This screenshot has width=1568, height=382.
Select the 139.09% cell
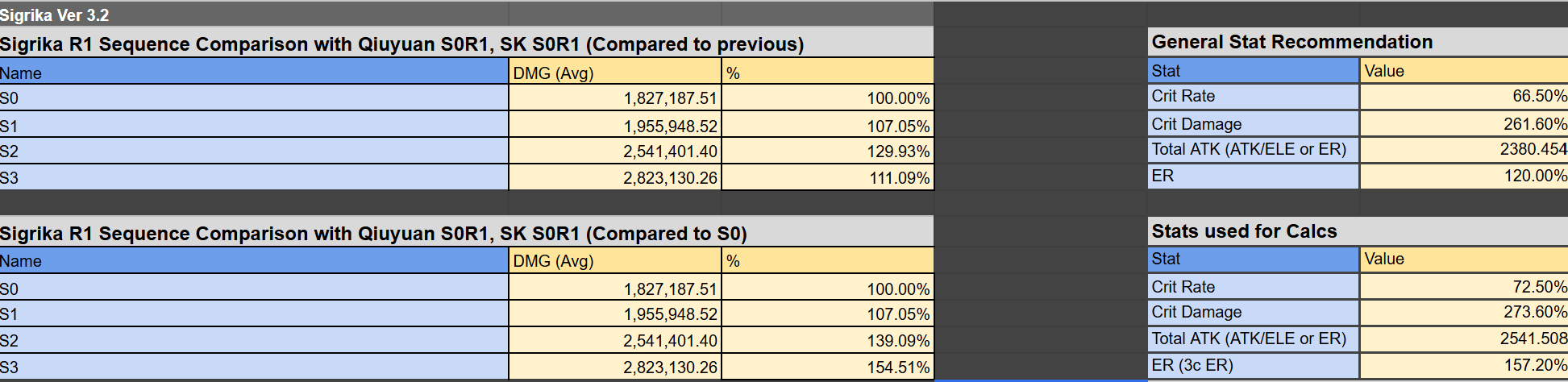828,340
